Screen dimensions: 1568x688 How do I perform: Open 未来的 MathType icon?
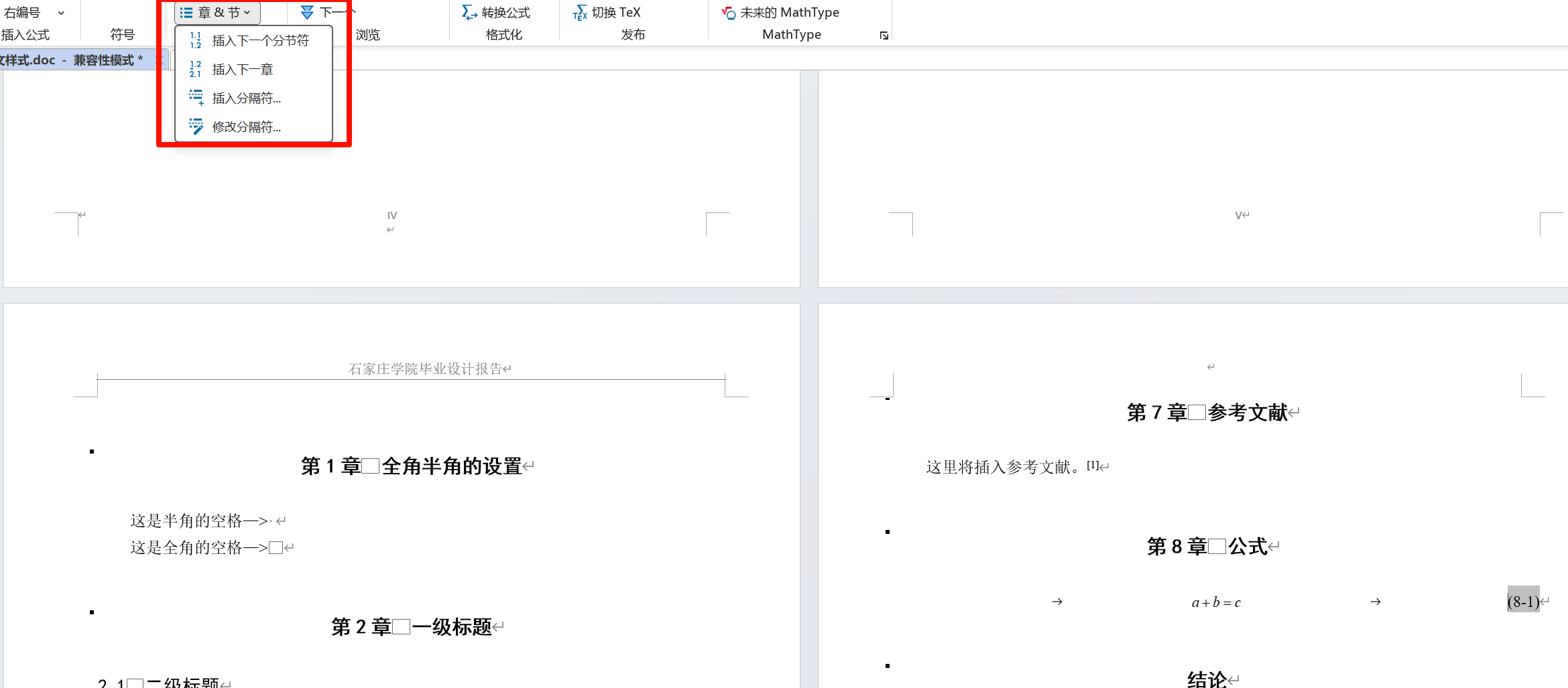tap(729, 13)
